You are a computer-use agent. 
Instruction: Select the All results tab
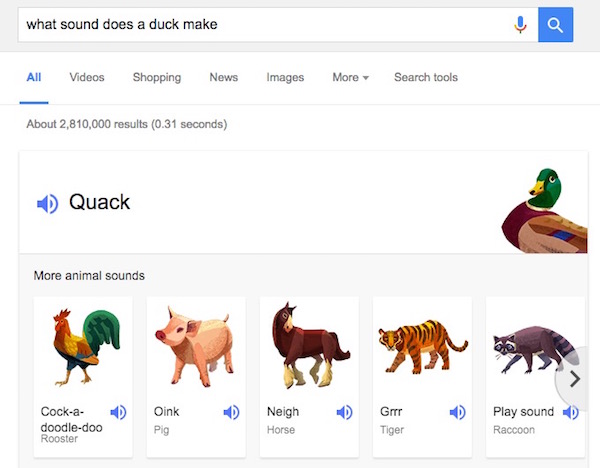click(x=34, y=77)
